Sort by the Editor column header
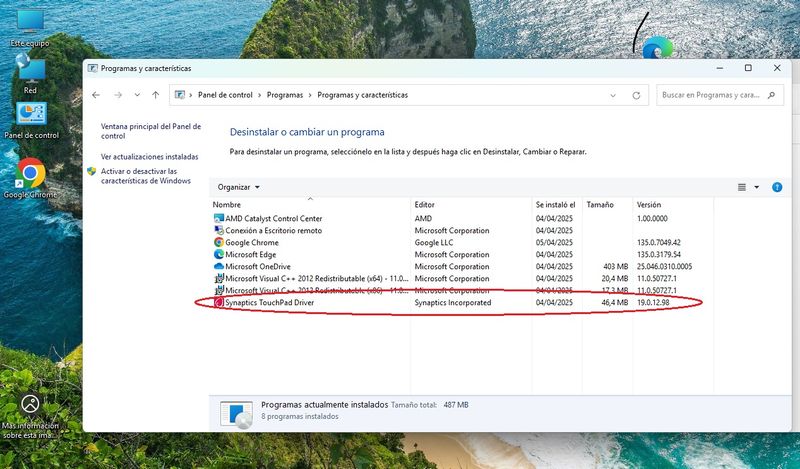 pyautogui.click(x=424, y=205)
